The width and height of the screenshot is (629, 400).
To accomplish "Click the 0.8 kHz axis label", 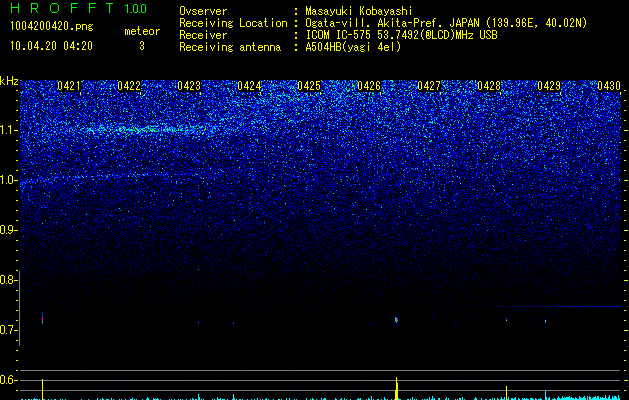I will point(9,280).
